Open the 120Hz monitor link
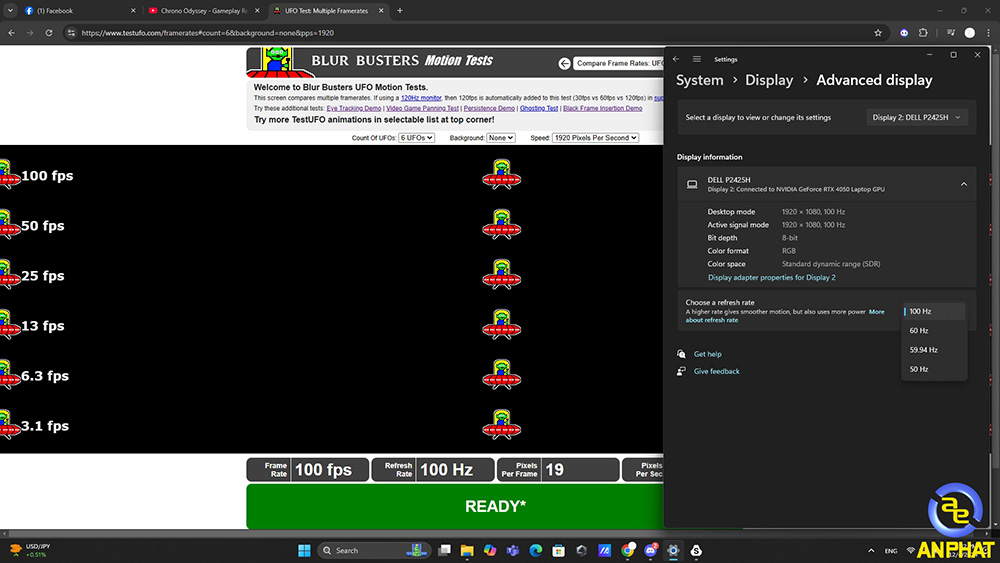This screenshot has height=563, width=1000. [x=421, y=98]
